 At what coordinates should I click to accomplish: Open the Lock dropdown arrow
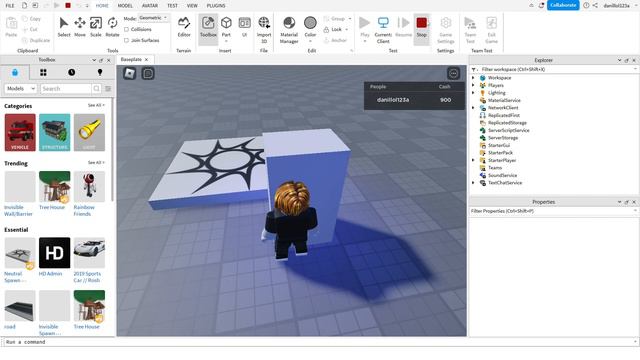point(347,29)
